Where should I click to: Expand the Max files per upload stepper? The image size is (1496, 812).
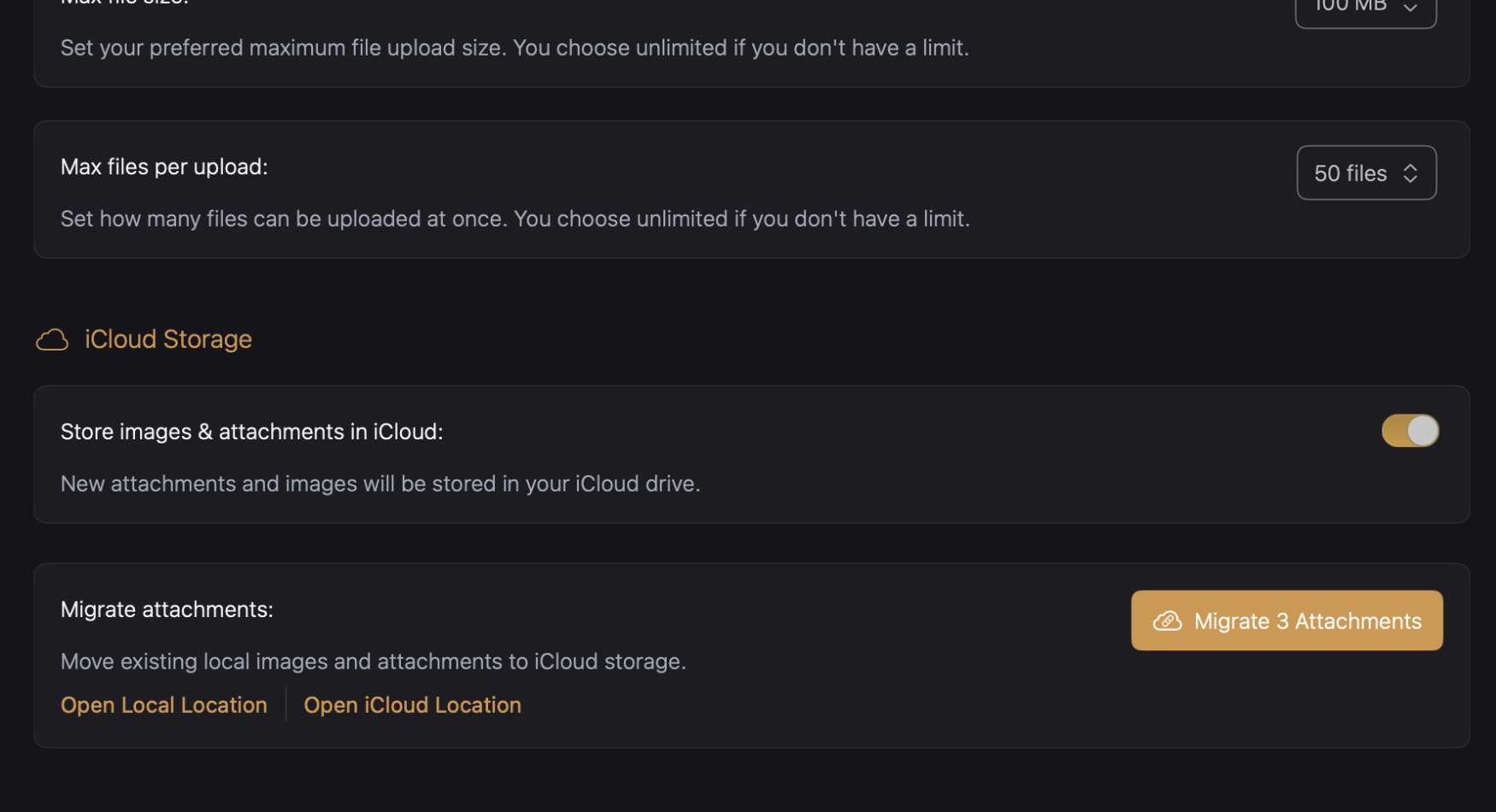coord(1411,173)
